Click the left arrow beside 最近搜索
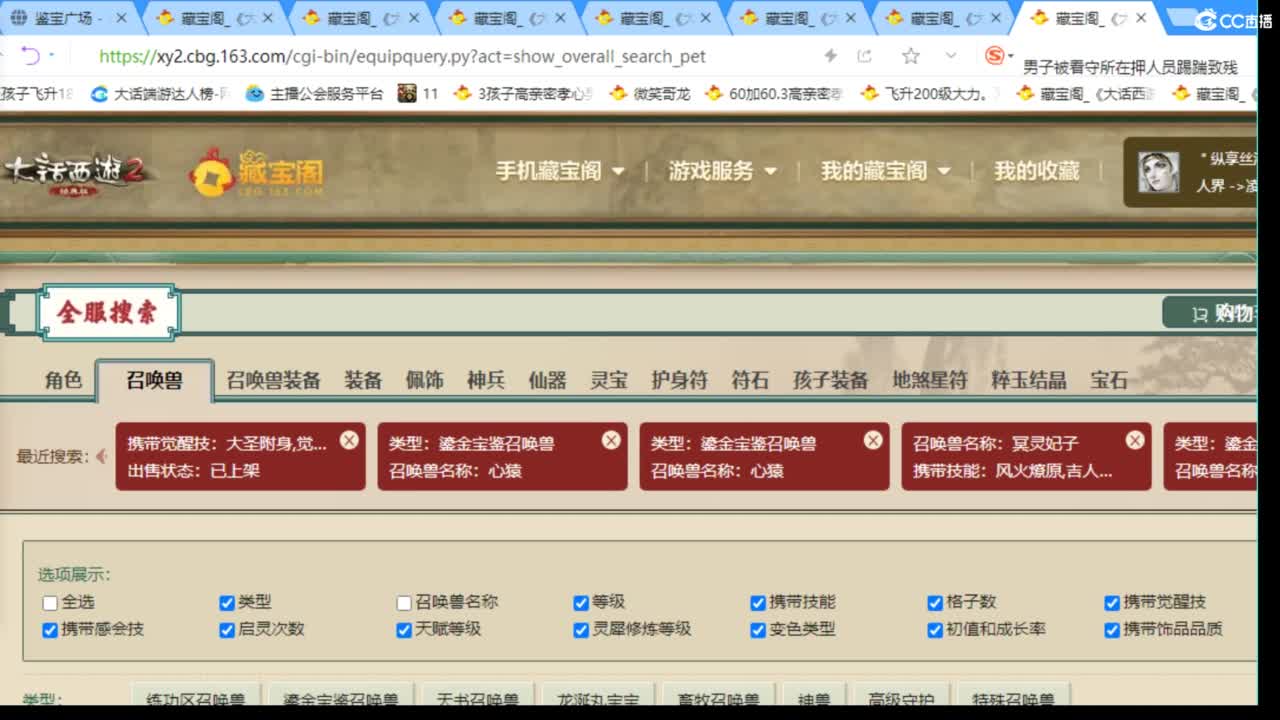The width and height of the screenshot is (1280, 720). [x=101, y=457]
